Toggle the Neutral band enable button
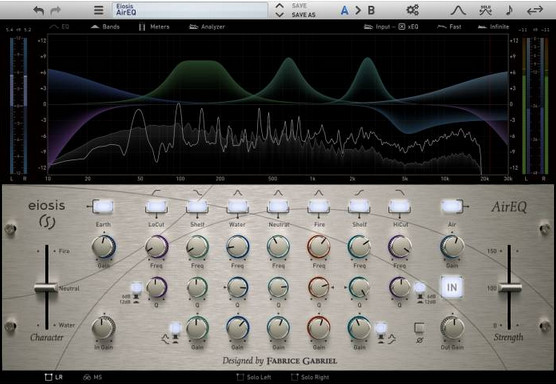The image size is (556, 384). click(x=278, y=206)
